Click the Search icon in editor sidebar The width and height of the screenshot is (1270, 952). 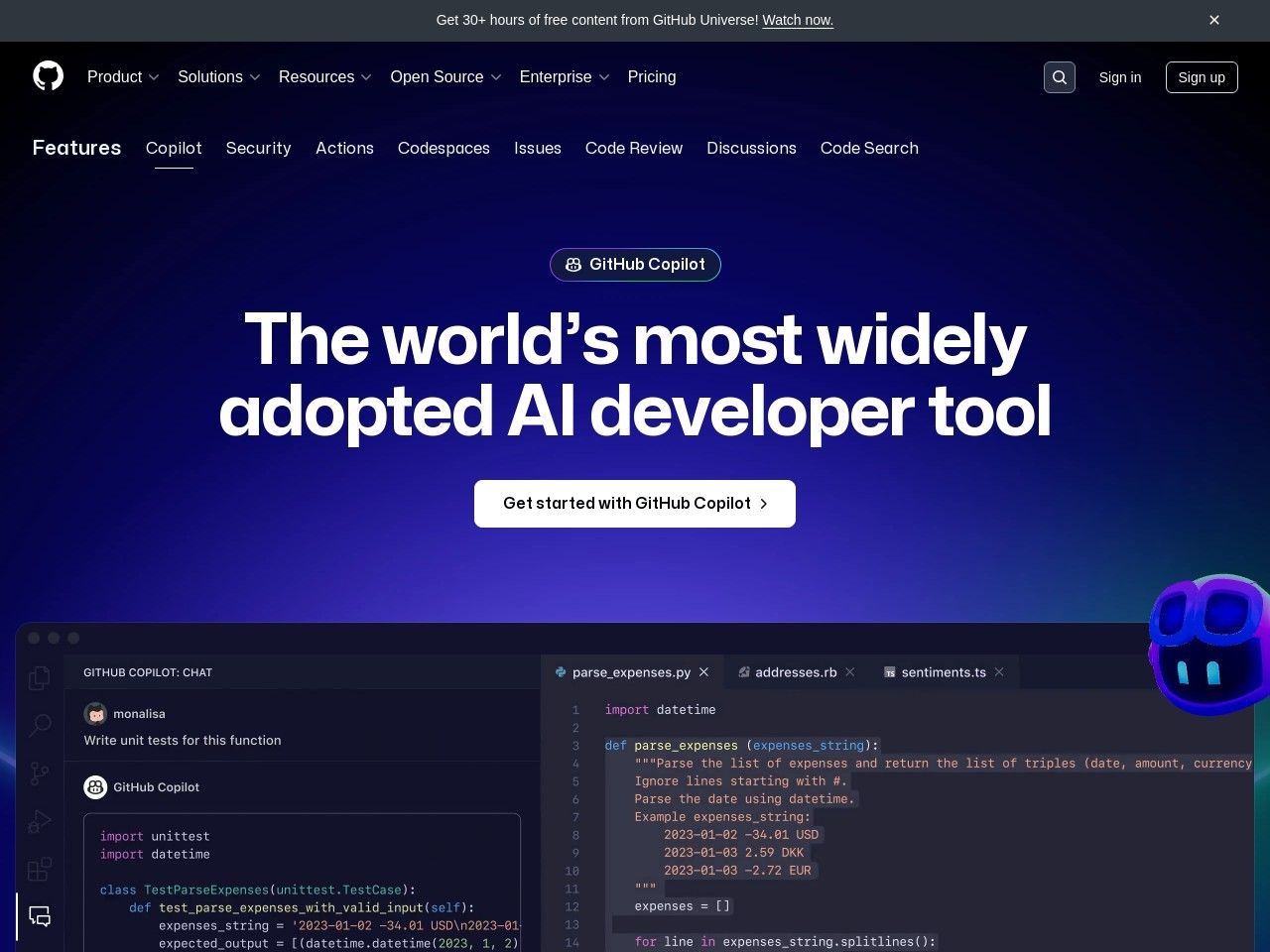click(40, 726)
